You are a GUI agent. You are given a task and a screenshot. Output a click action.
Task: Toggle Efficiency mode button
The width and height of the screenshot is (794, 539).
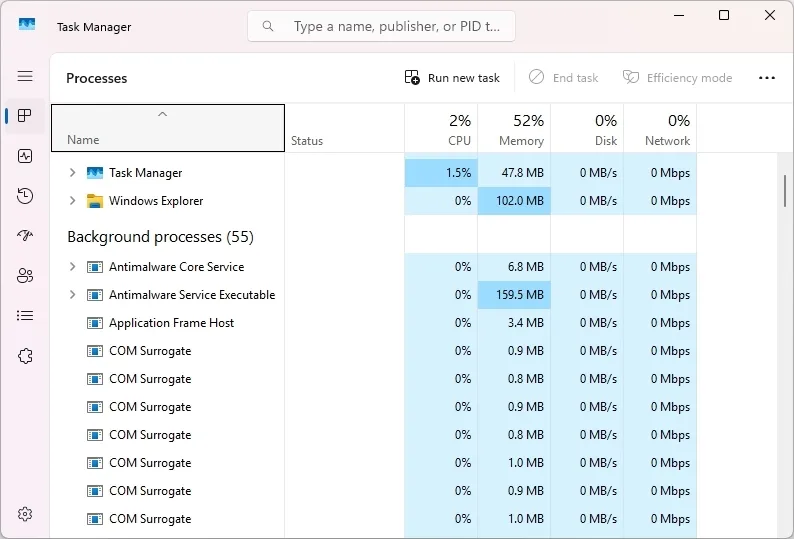(678, 78)
